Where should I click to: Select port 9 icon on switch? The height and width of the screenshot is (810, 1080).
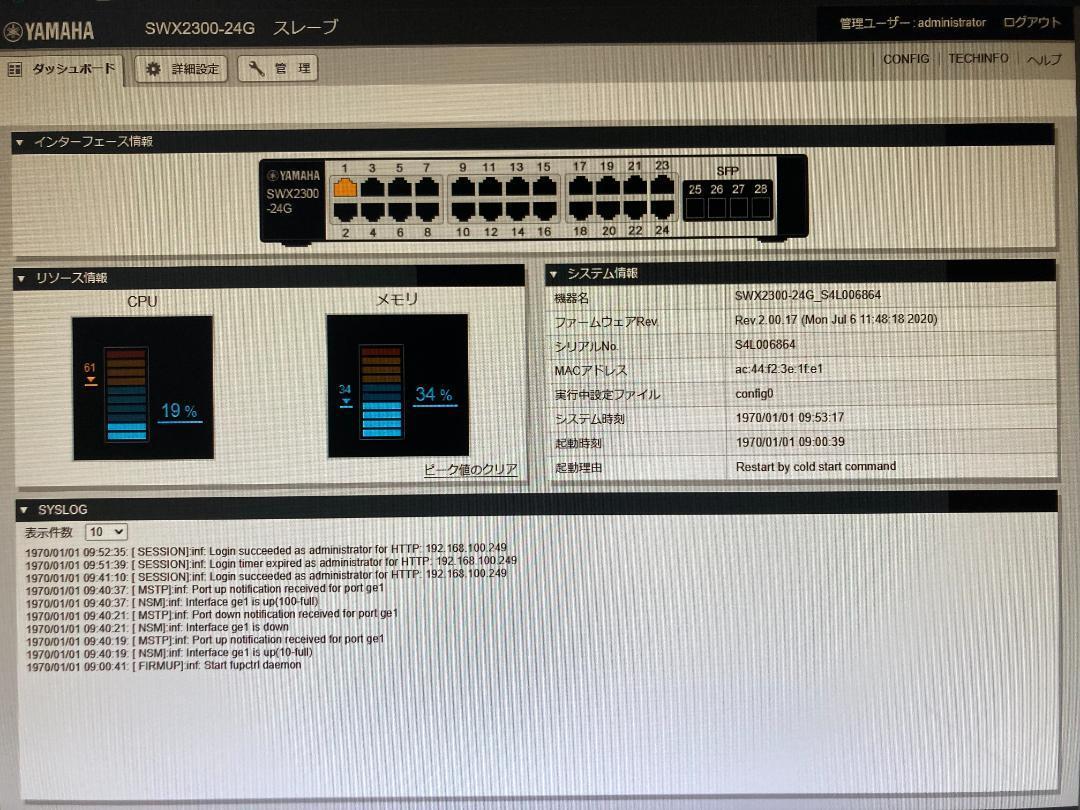463,187
